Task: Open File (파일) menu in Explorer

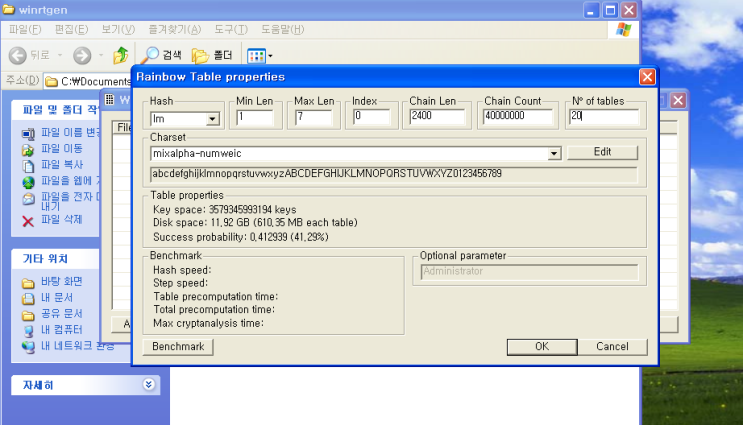Action: coord(25,29)
